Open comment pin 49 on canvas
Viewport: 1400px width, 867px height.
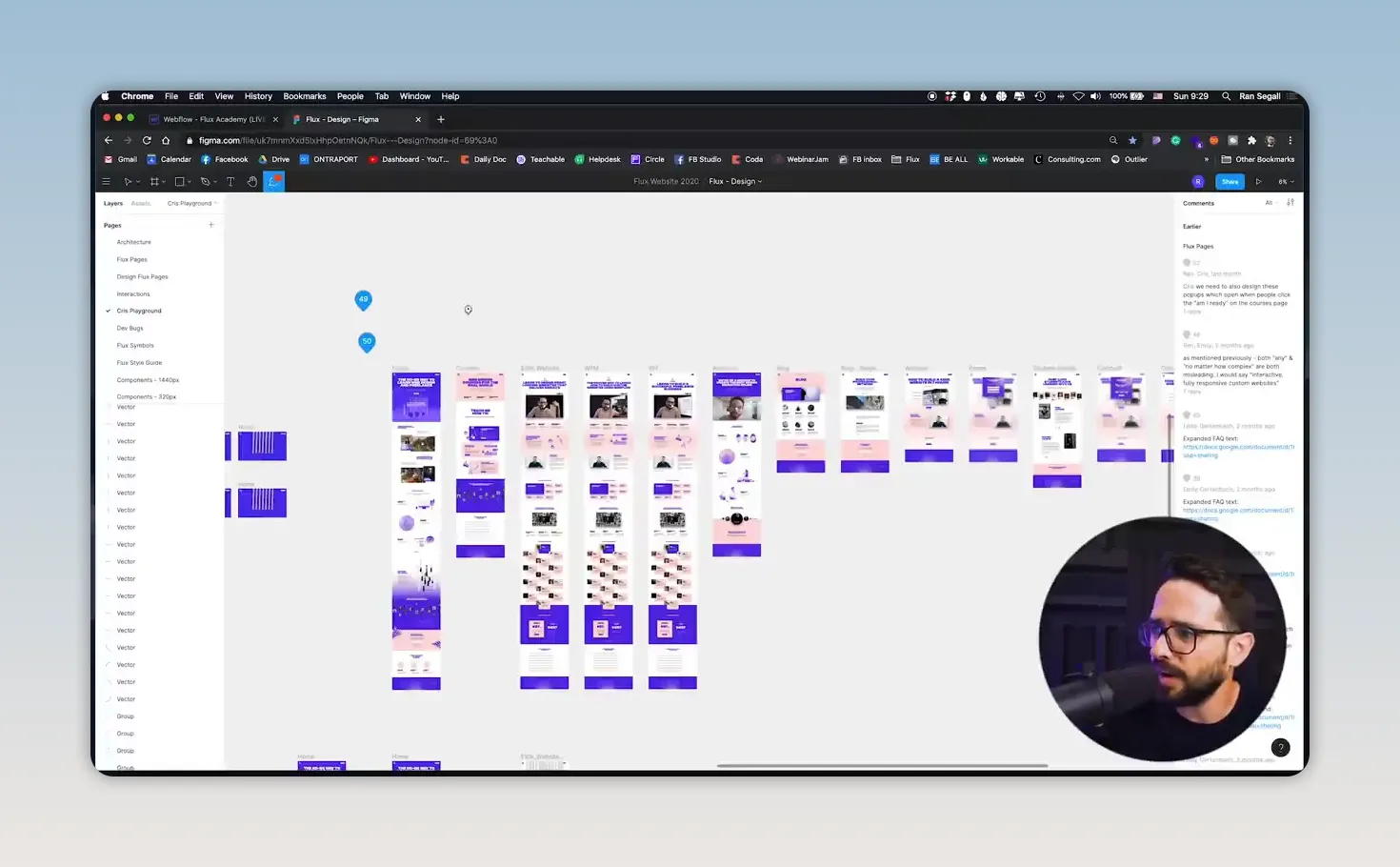363,300
